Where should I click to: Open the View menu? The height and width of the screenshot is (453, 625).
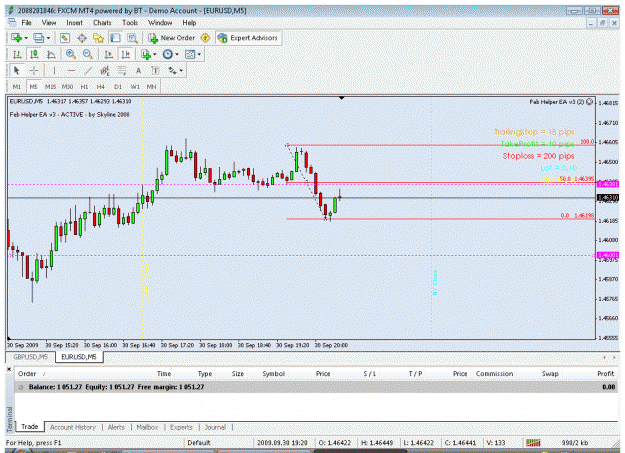click(x=49, y=23)
